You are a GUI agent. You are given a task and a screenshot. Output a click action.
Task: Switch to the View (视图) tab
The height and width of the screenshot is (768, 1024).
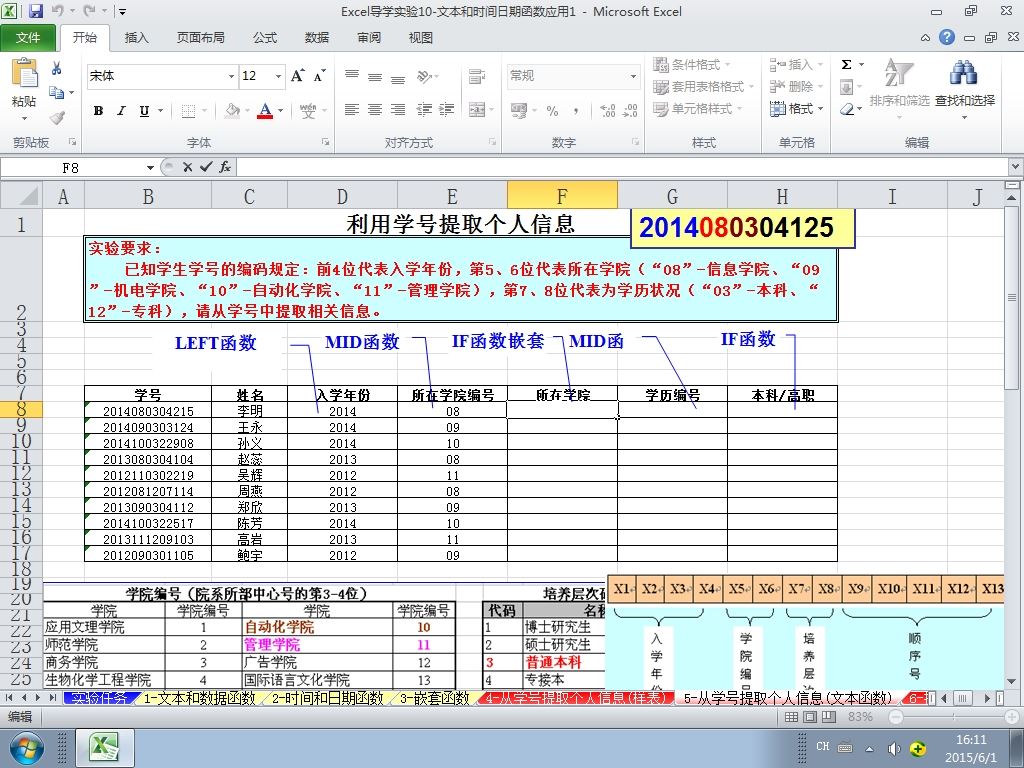(421, 38)
